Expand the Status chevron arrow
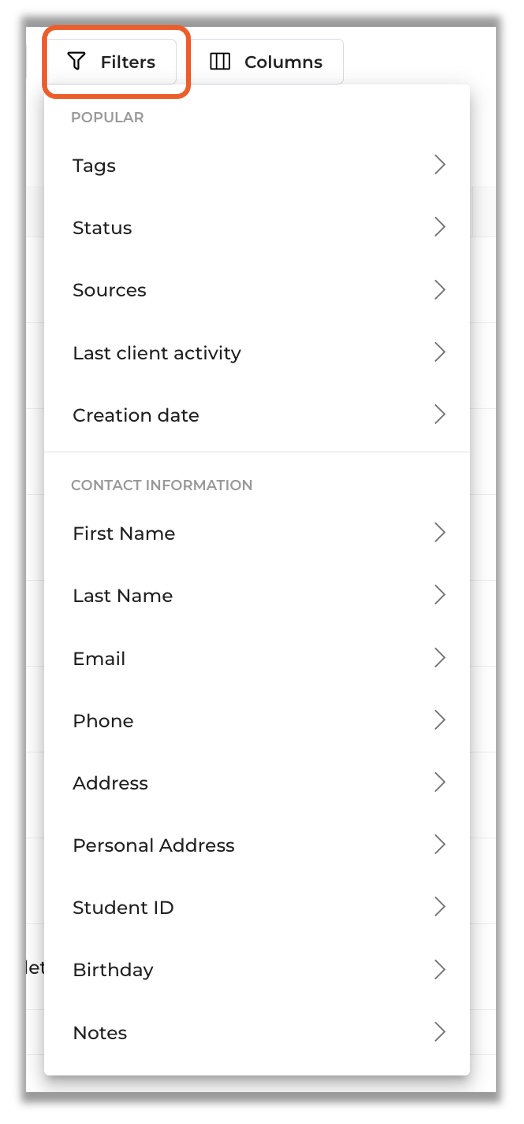This screenshot has height=1124, width=524. [440, 227]
